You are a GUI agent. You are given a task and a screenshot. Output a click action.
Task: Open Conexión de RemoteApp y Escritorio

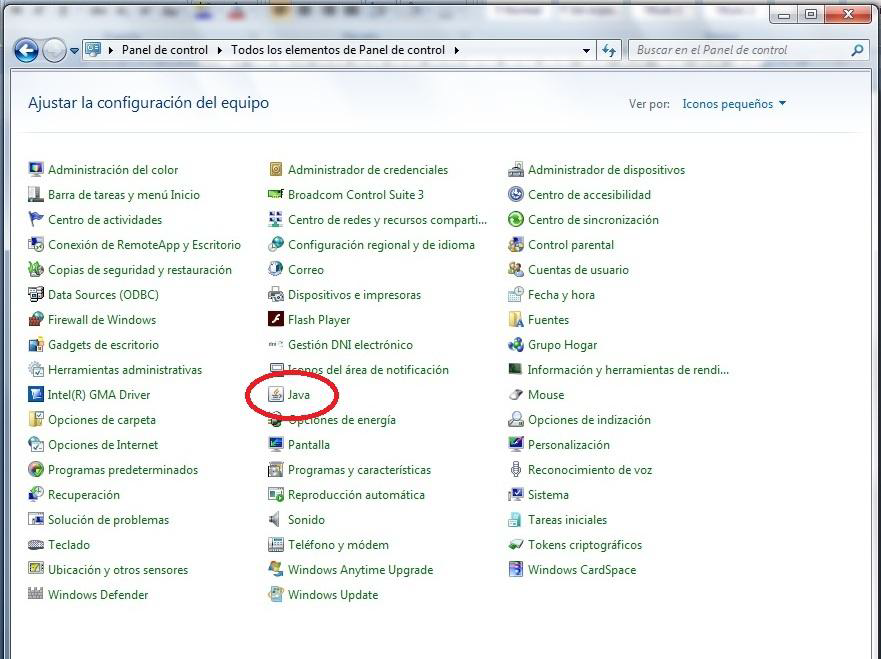[x=144, y=244]
